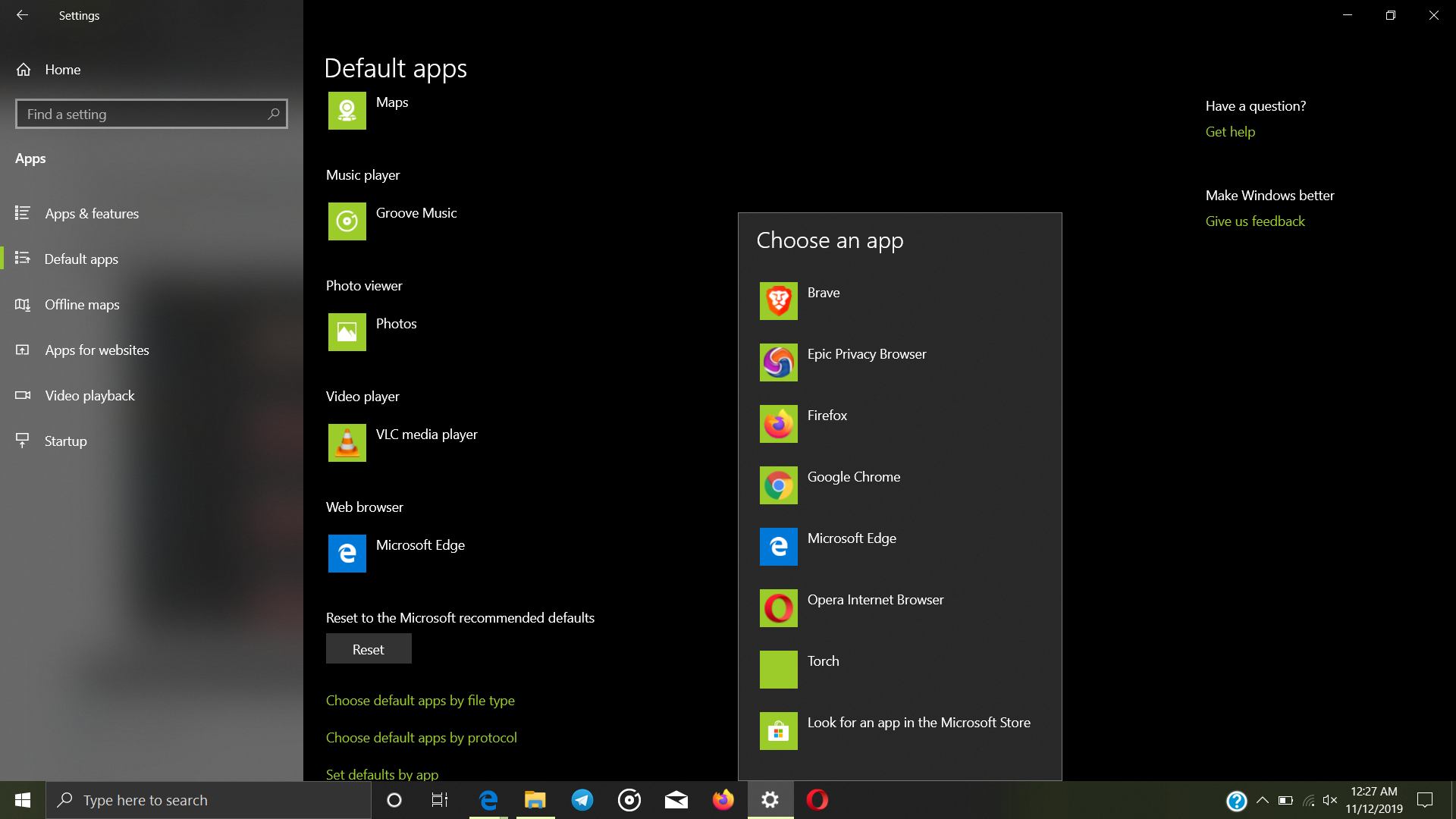Open Opera from the taskbar
The height and width of the screenshot is (819, 1456).
(x=817, y=800)
